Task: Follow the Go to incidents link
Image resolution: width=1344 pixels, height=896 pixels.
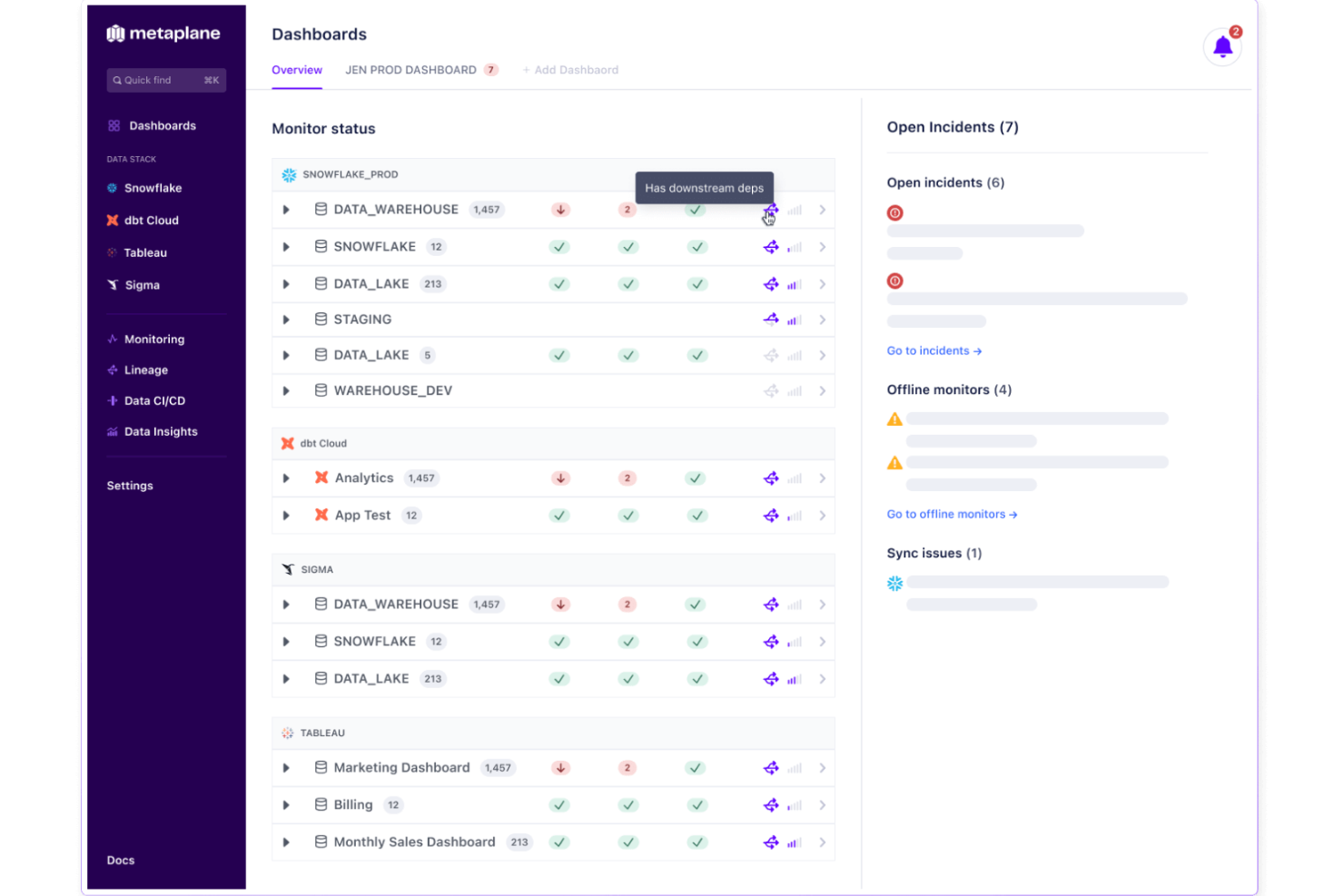Action: point(934,350)
